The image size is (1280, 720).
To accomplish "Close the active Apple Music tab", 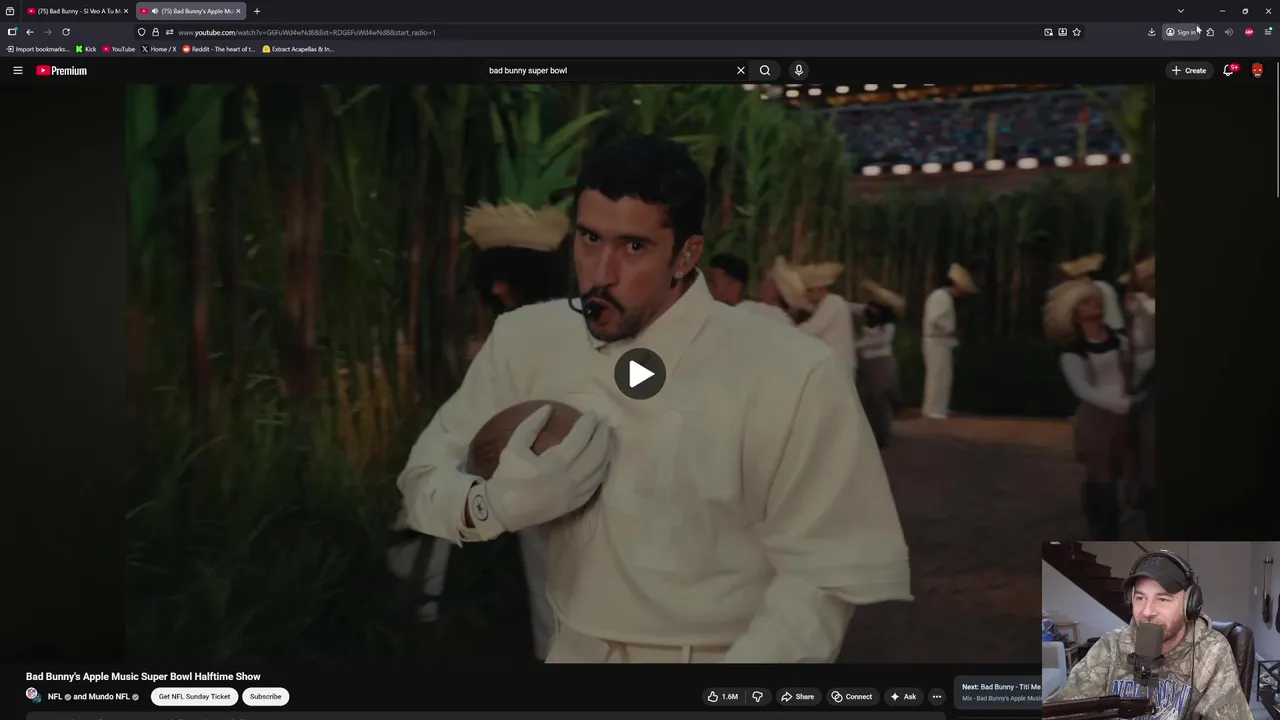I will [x=238, y=11].
